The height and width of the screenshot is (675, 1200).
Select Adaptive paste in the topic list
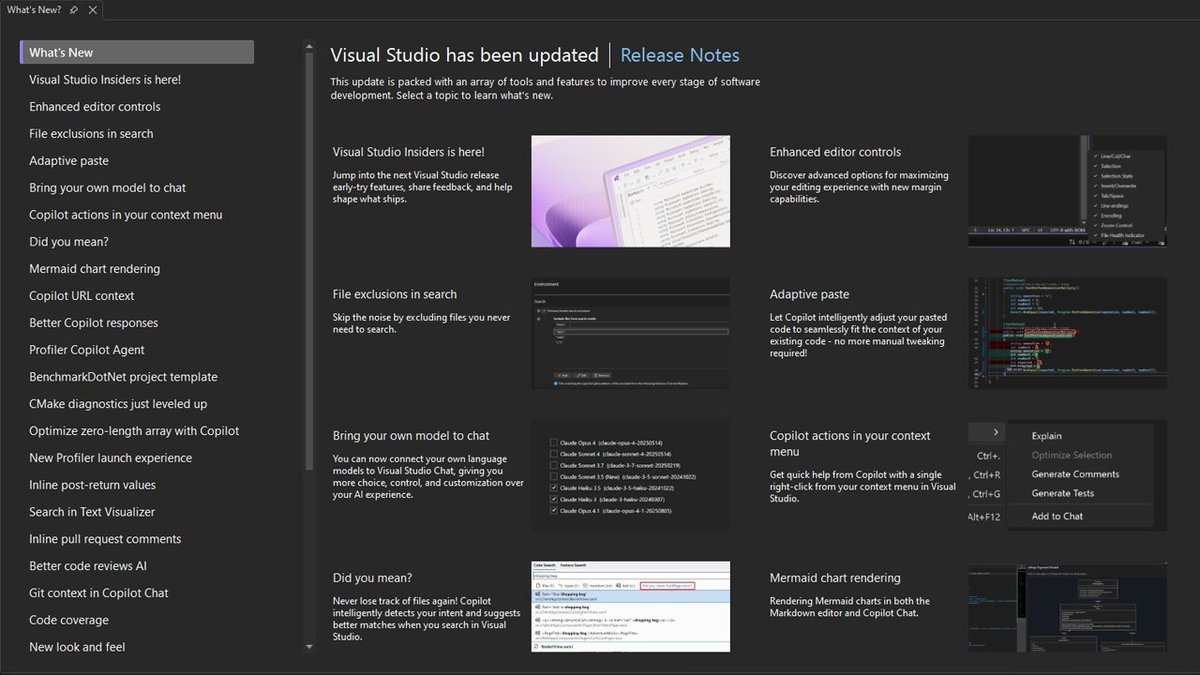pos(69,160)
